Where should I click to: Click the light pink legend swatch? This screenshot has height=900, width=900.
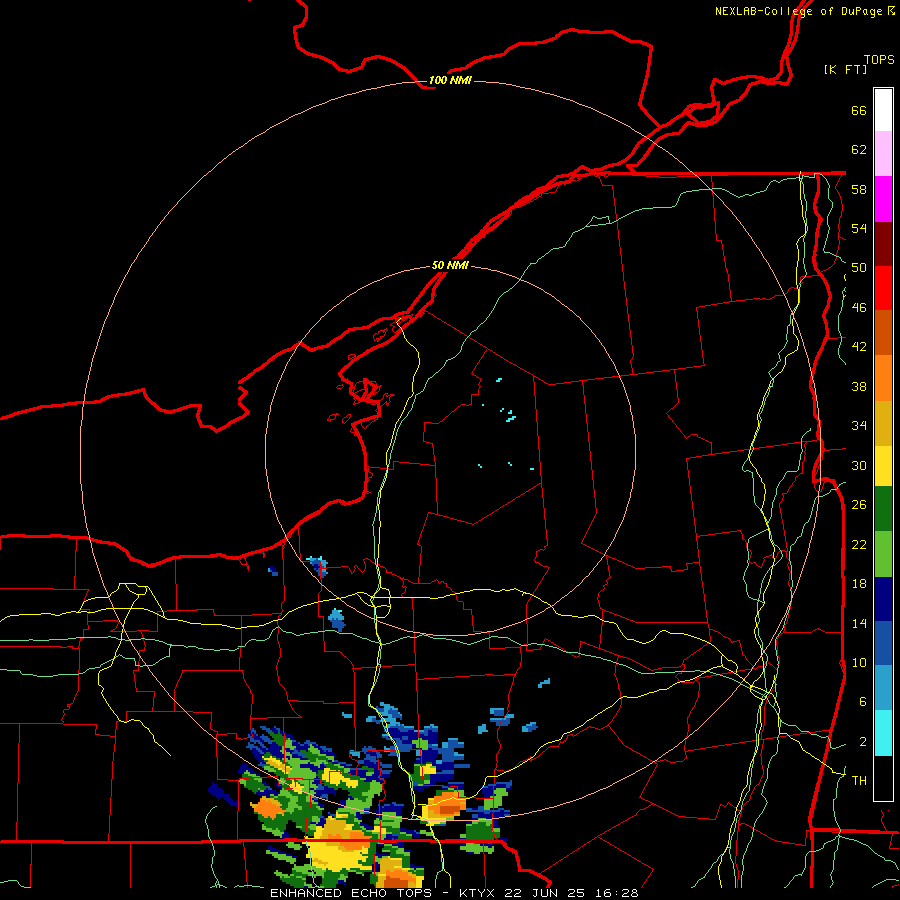pyautogui.click(x=883, y=154)
